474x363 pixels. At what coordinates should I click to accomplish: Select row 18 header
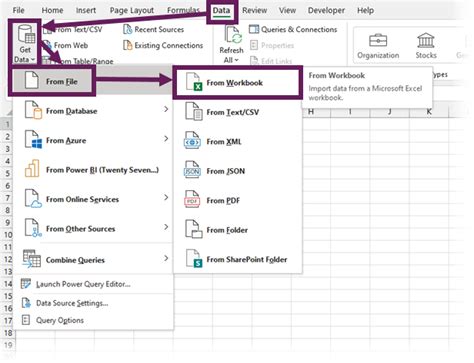tap(8, 333)
